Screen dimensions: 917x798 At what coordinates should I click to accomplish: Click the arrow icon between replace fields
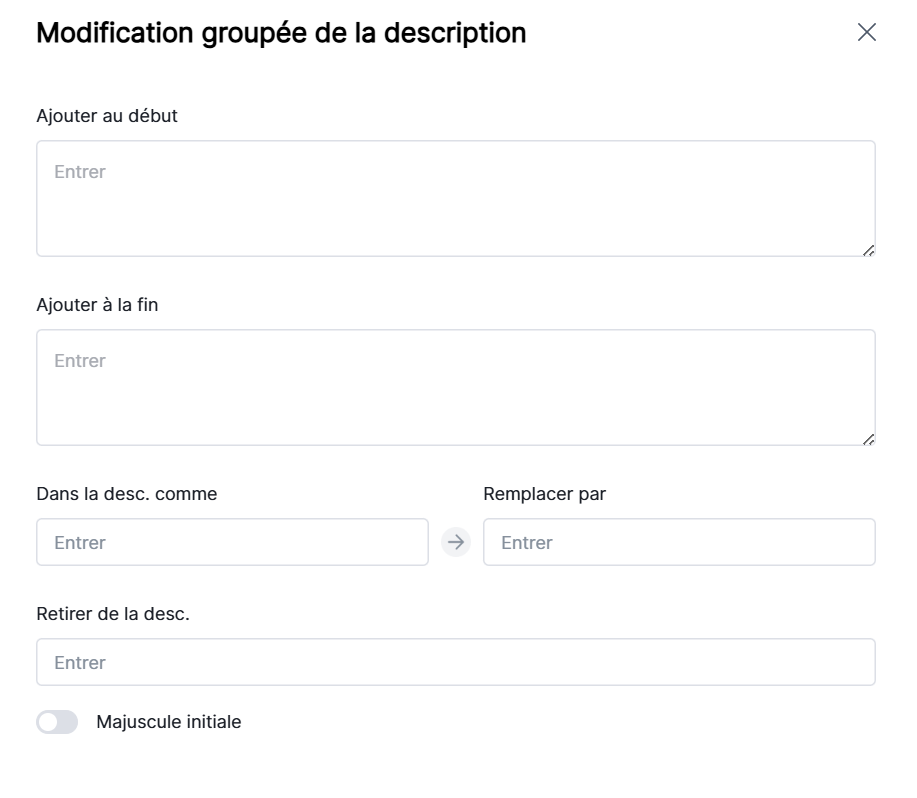point(456,542)
